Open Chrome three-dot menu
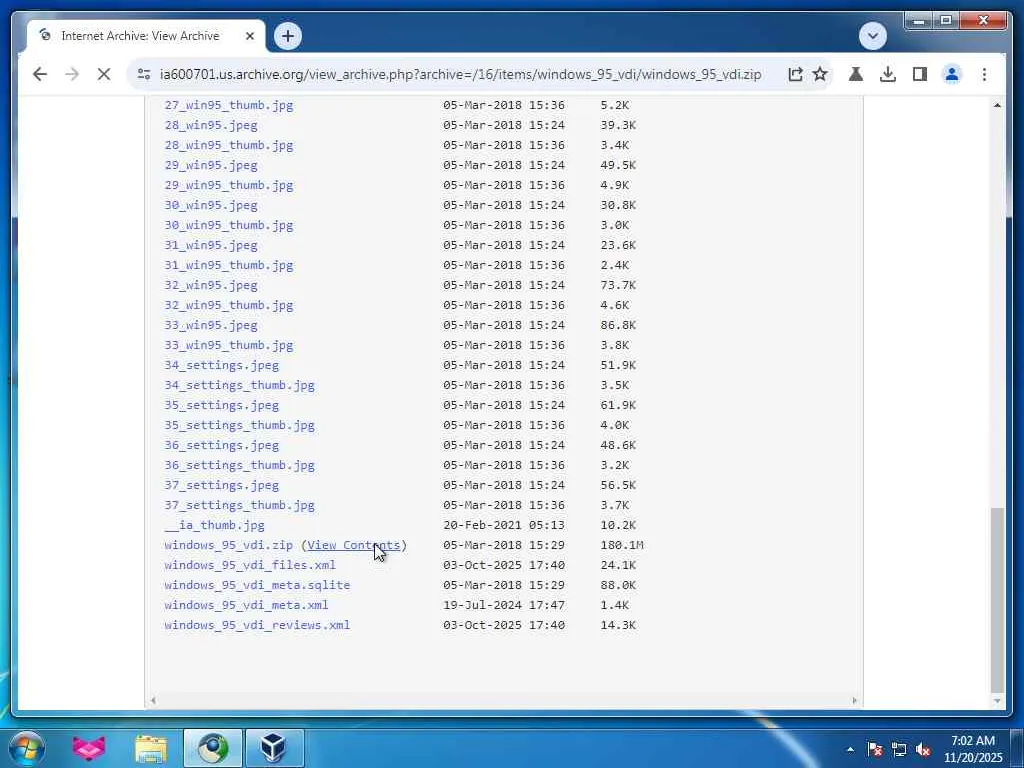Image resolution: width=1024 pixels, height=768 pixels. pyautogui.click(x=984, y=74)
